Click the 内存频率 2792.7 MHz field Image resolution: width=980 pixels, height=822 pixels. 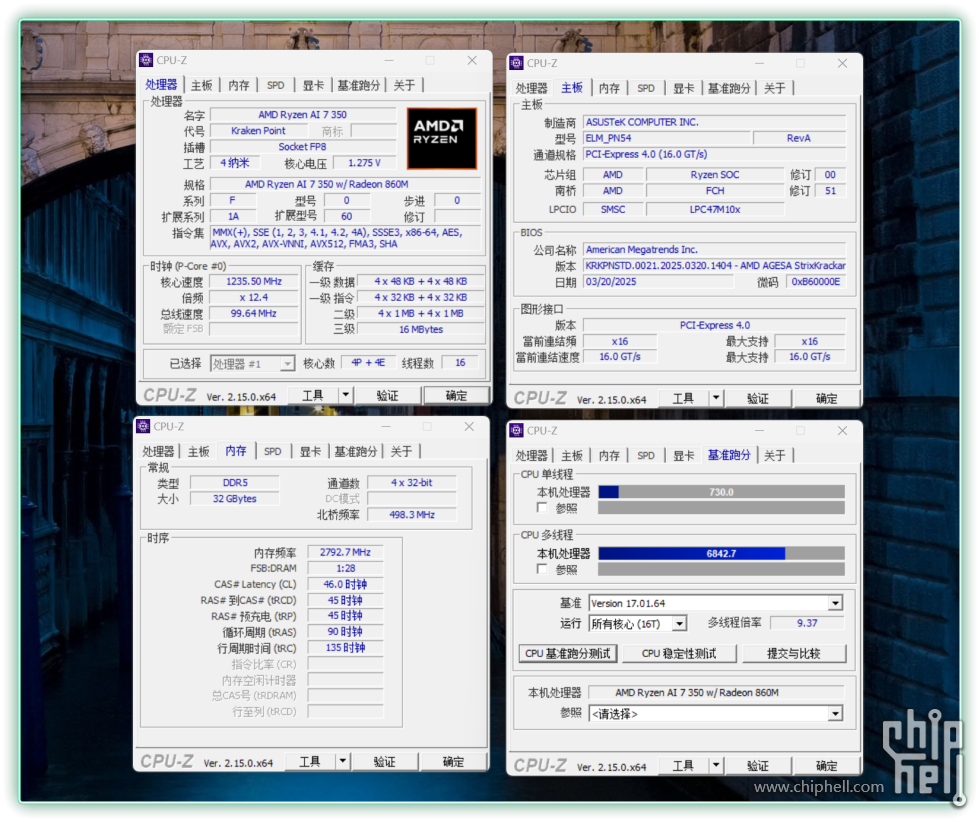click(x=345, y=552)
